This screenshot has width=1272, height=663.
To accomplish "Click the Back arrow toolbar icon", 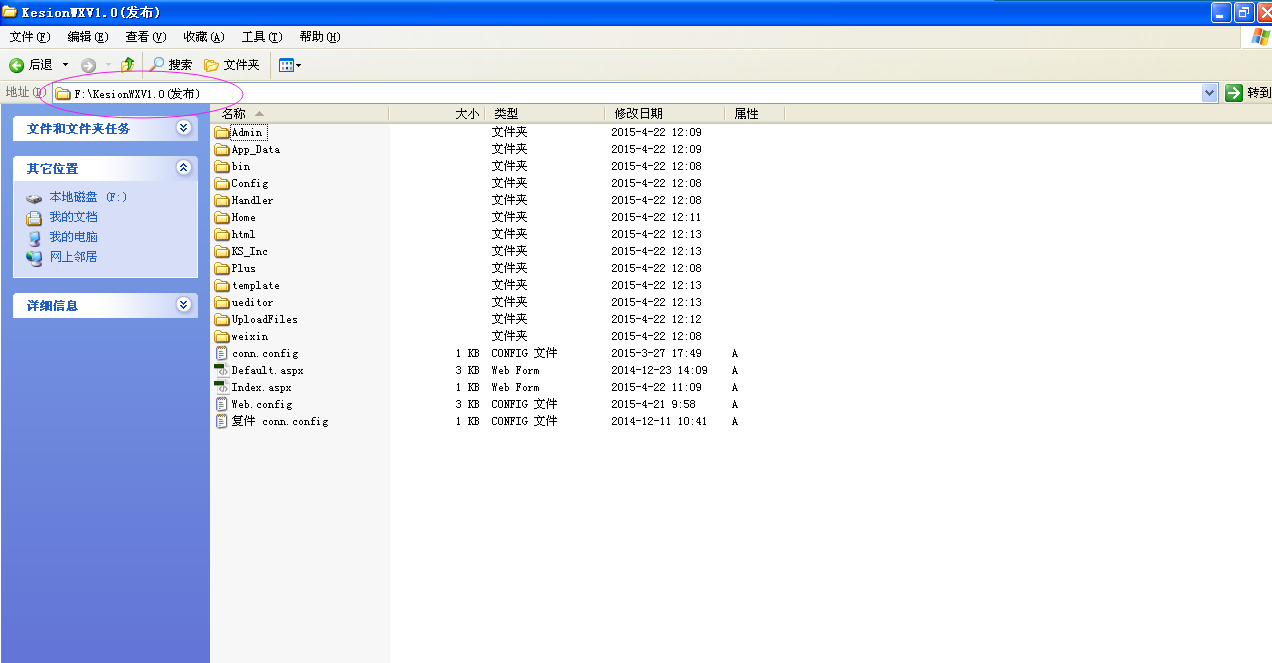I will pyautogui.click(x=17, y=65).
